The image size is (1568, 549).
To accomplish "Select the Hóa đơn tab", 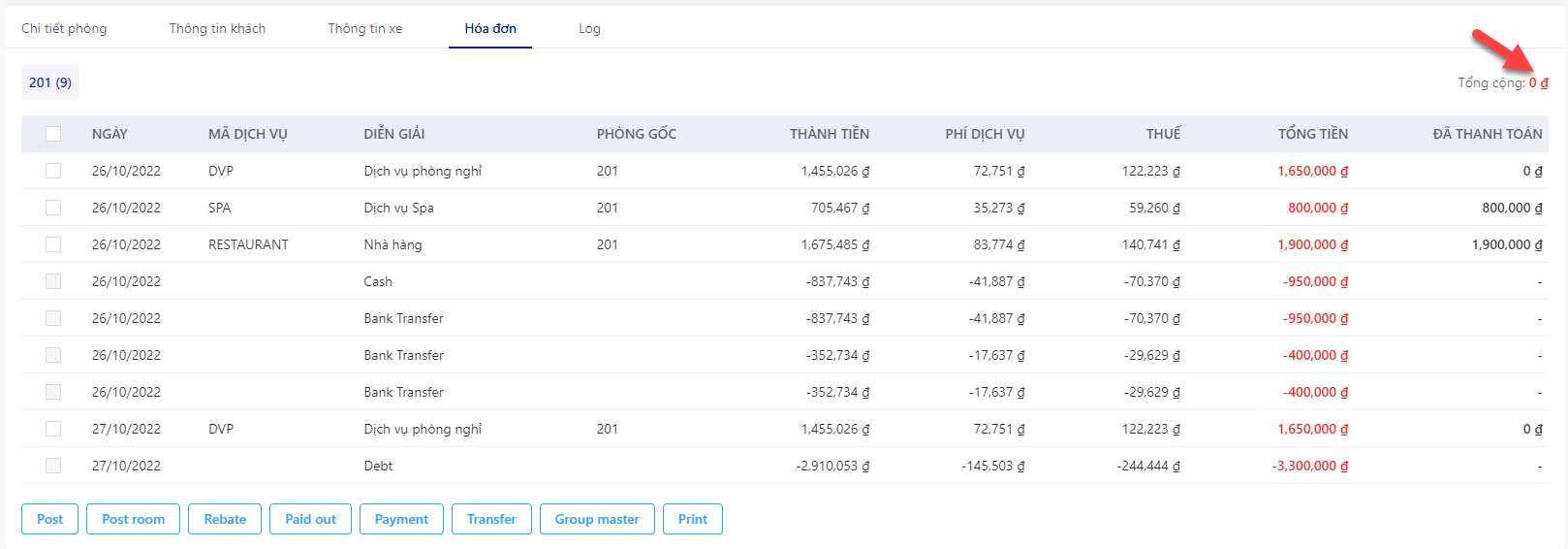I will tap(490, 28).
